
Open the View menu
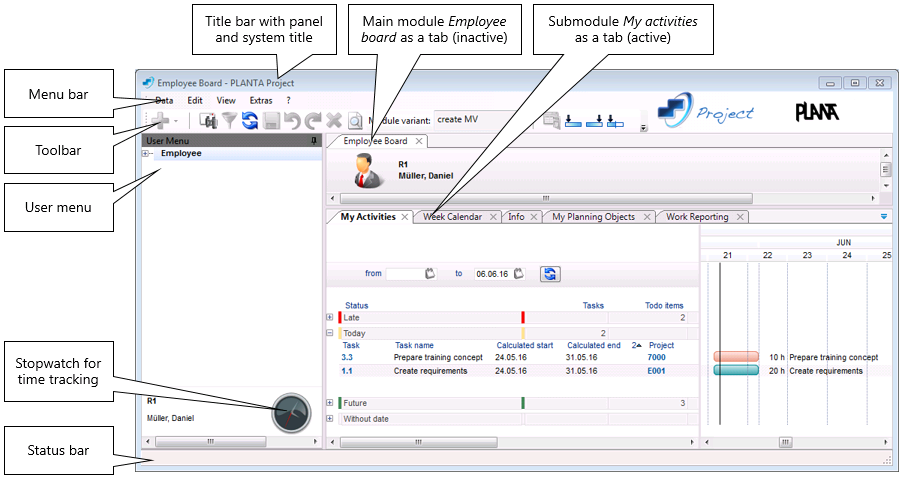coord(226,100)
